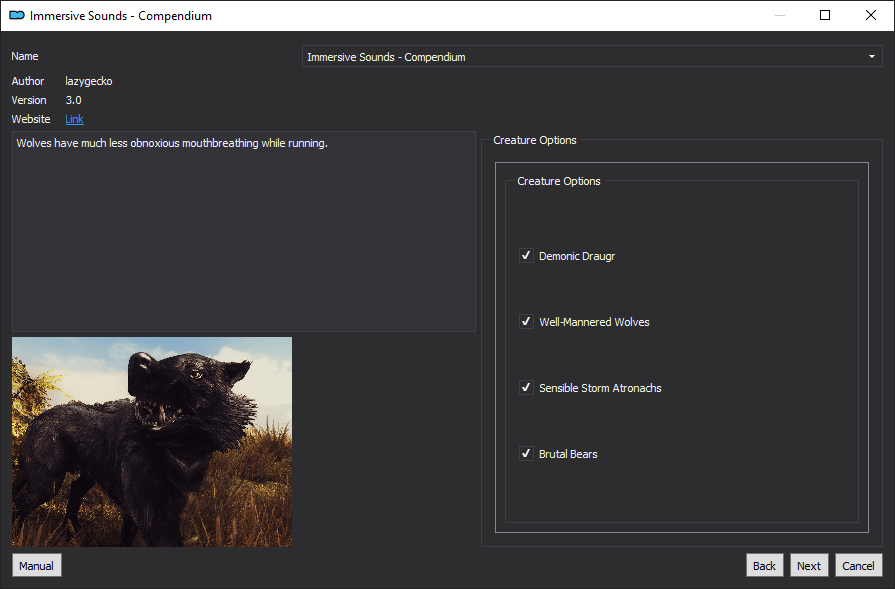Screen dimensions: 895x589
Task: Go Back to previous installer page
Action: coord(764,566)
